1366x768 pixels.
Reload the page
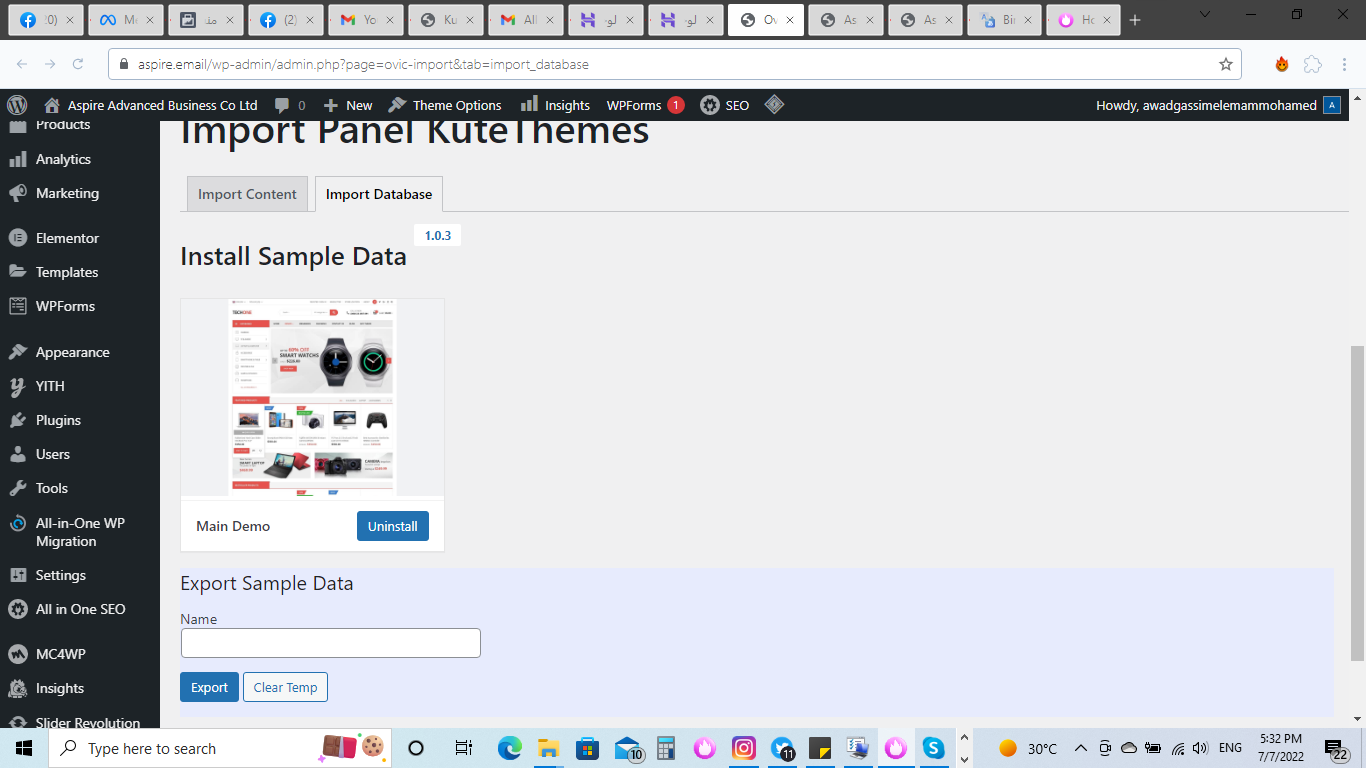tap(78, 64)
